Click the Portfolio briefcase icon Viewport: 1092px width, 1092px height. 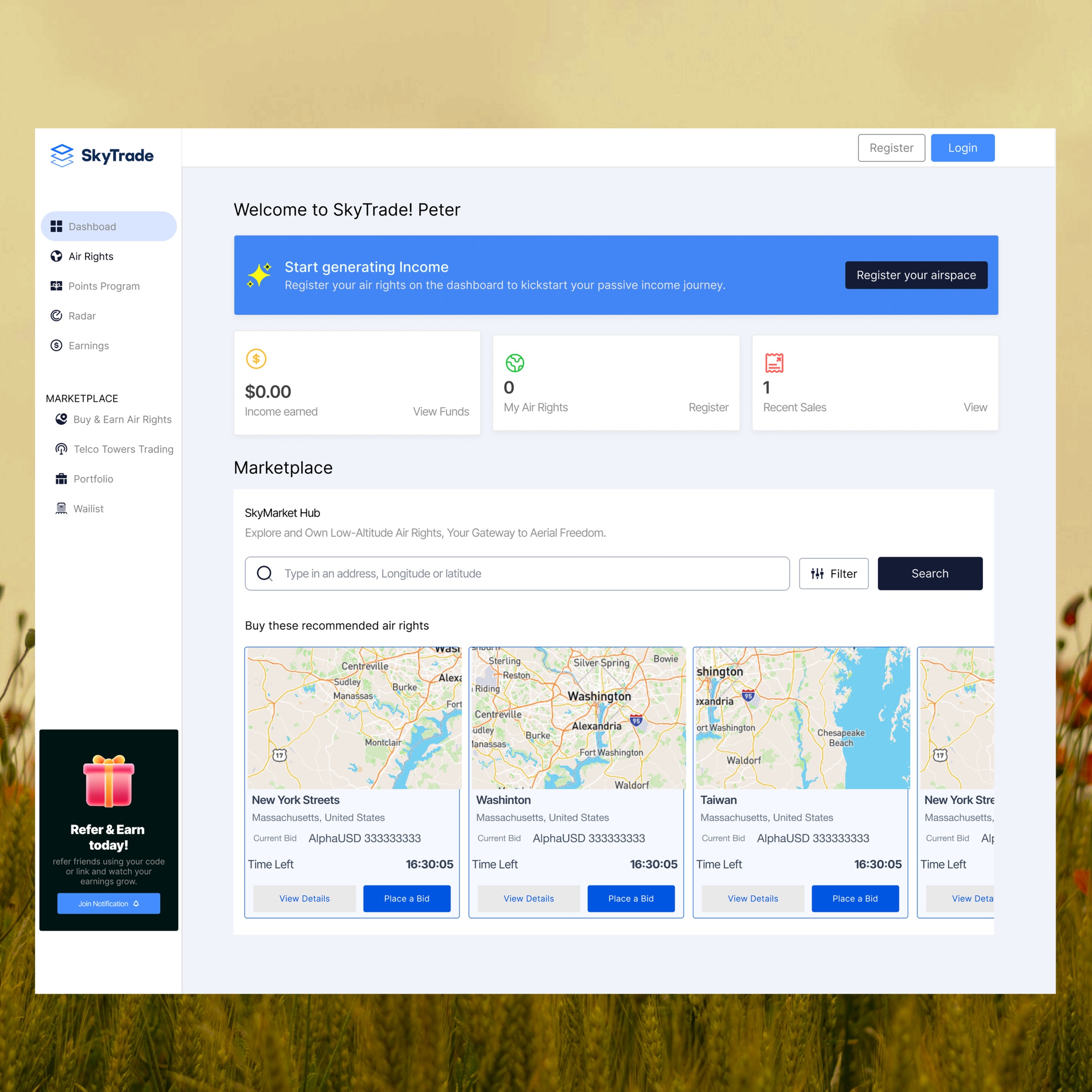(x=61, y=479)
